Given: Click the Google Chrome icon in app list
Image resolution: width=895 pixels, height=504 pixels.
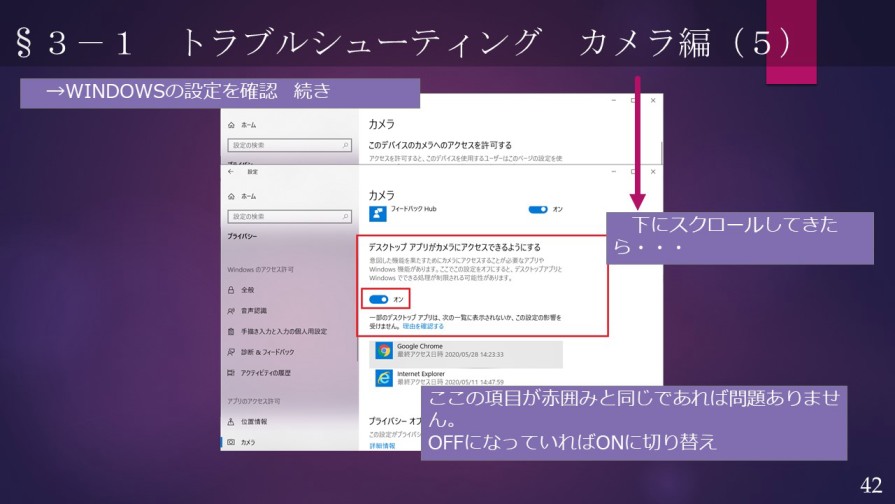Looking at the screenshot, I should point(384,351).
